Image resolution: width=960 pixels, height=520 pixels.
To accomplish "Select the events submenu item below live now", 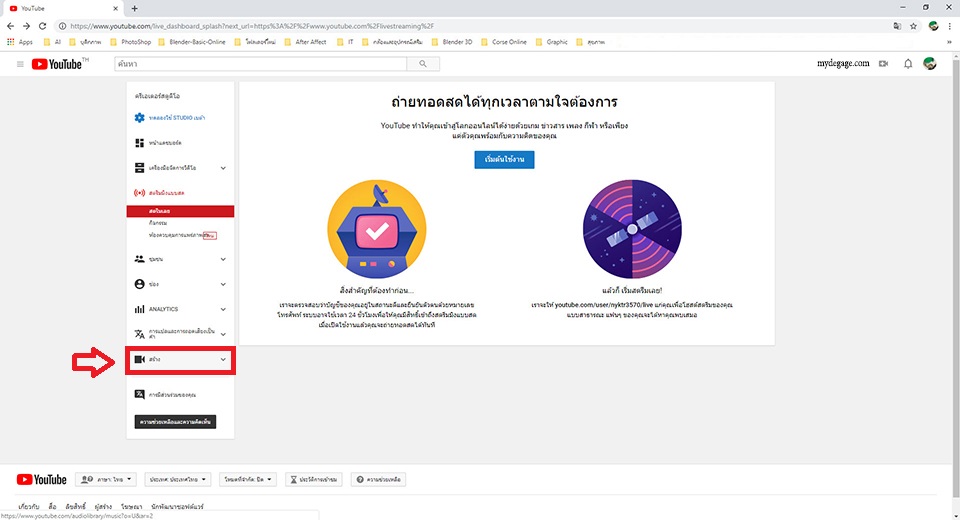I will (x=158, y=223).
